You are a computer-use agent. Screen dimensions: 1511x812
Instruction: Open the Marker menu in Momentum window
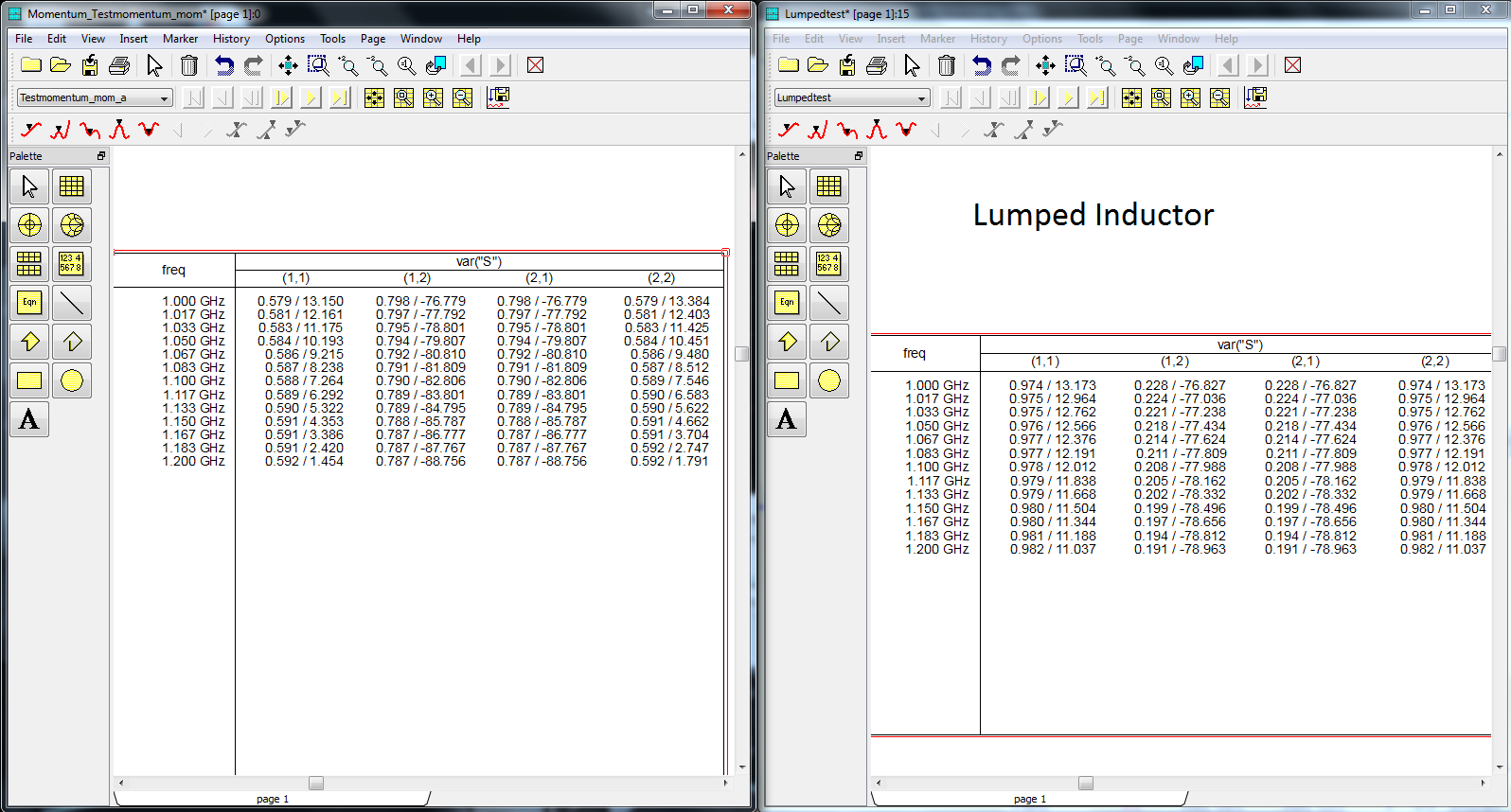[180, 39]
